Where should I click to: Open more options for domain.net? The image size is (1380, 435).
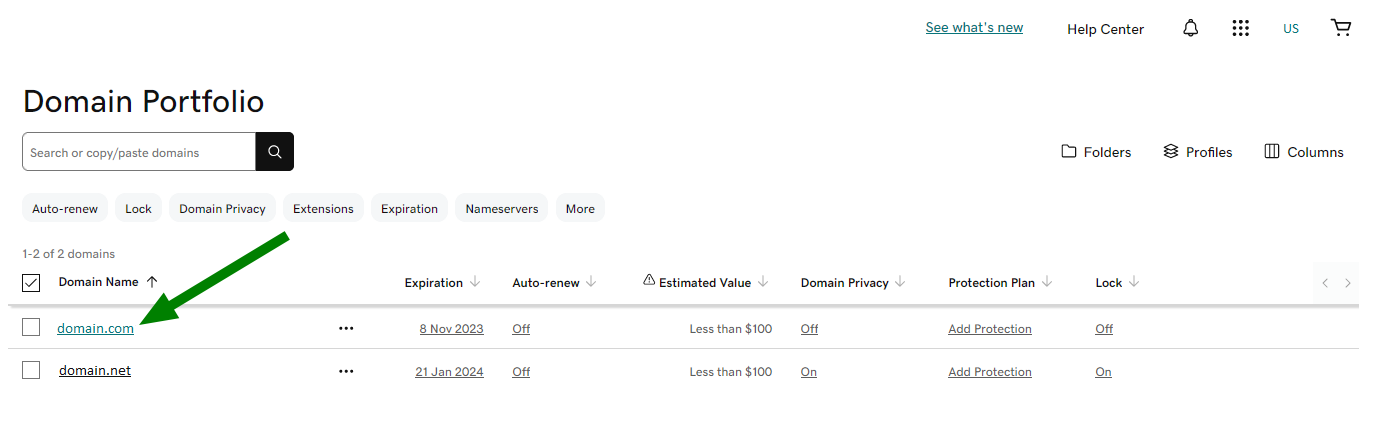tap(346, 371)
